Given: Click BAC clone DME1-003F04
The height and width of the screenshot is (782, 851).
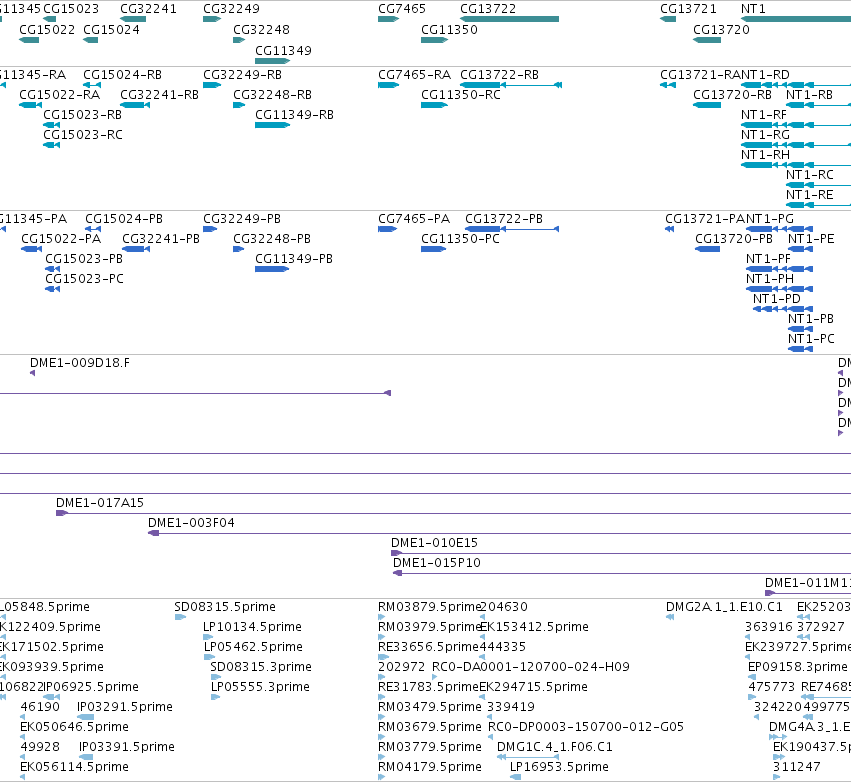Looking at the screenshot, I should (191, 523).
